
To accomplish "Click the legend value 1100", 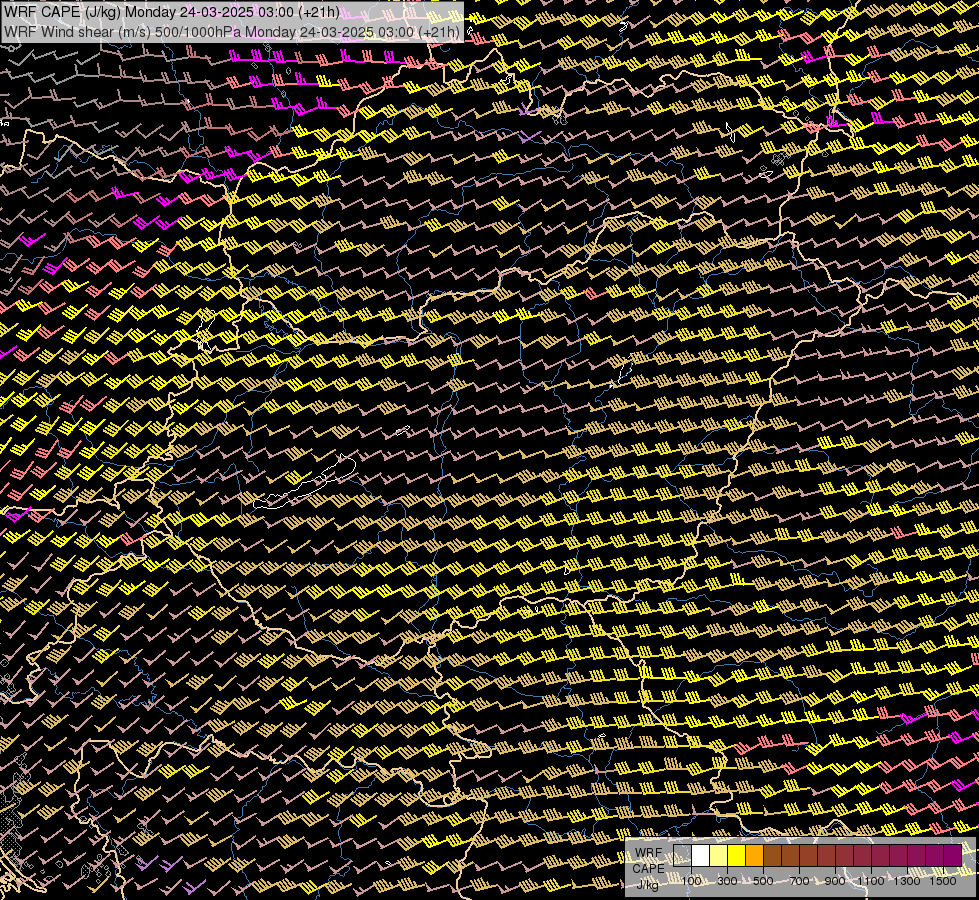I will [x=871, y=881].
